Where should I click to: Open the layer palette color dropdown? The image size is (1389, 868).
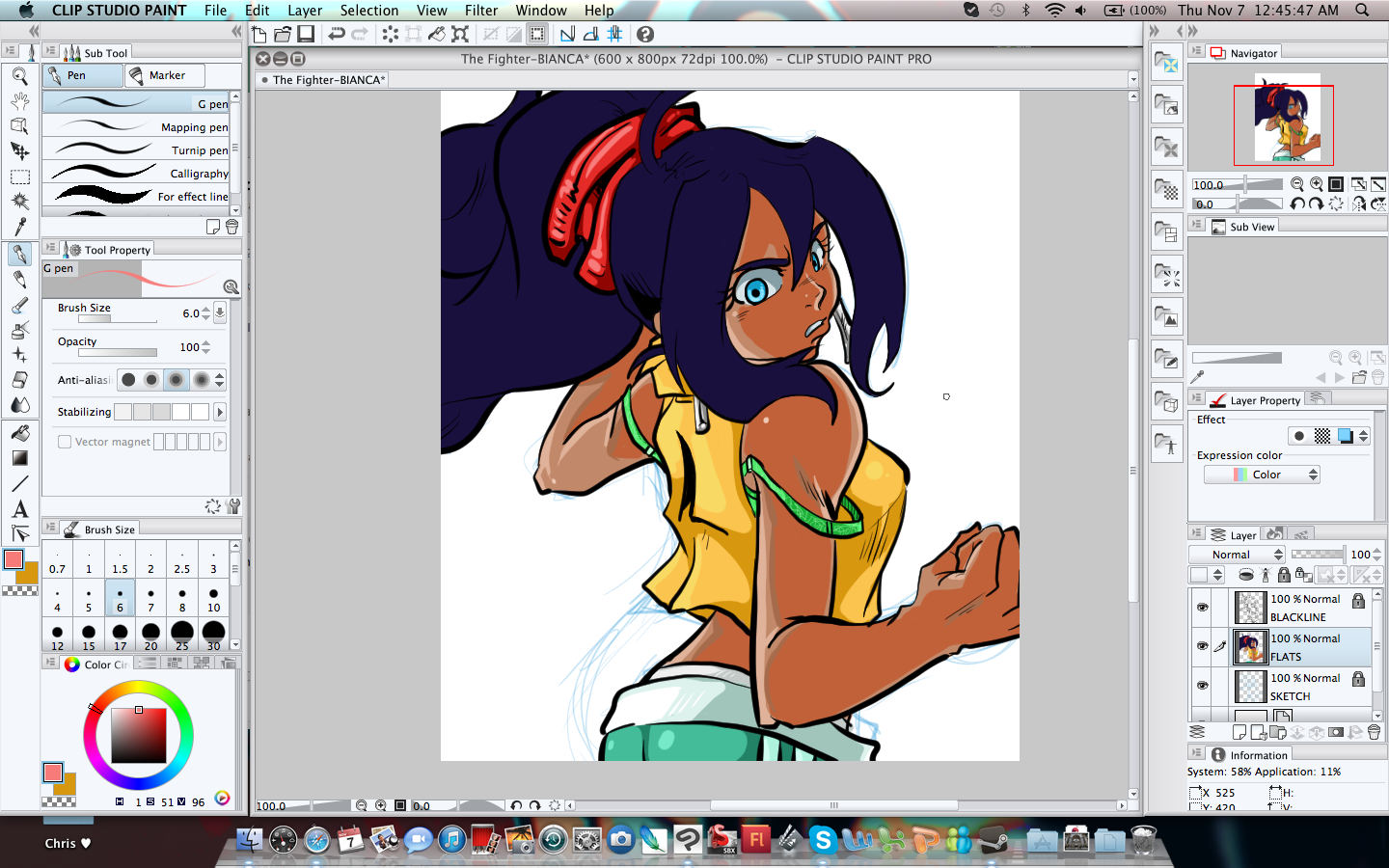[x=1207, y=575]
